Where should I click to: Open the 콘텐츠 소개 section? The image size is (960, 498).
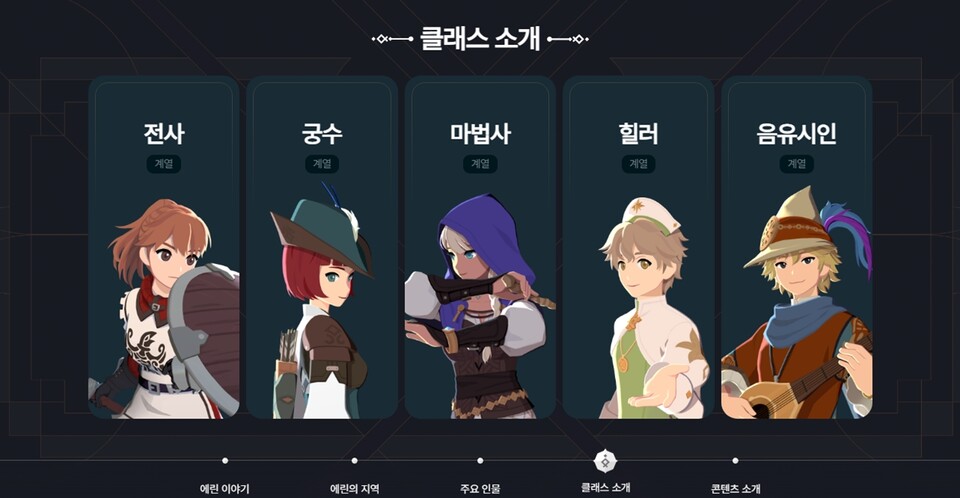click(735, 489)
